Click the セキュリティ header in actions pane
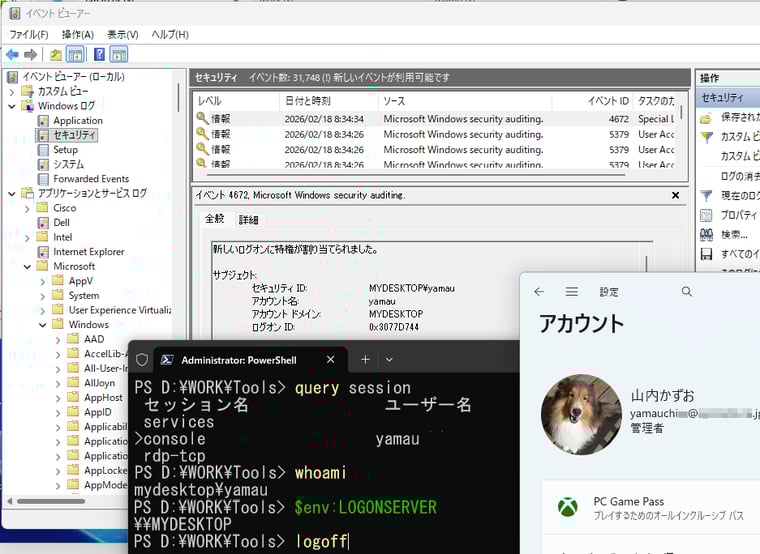760x554 pixels. click(x=728, y=98)
